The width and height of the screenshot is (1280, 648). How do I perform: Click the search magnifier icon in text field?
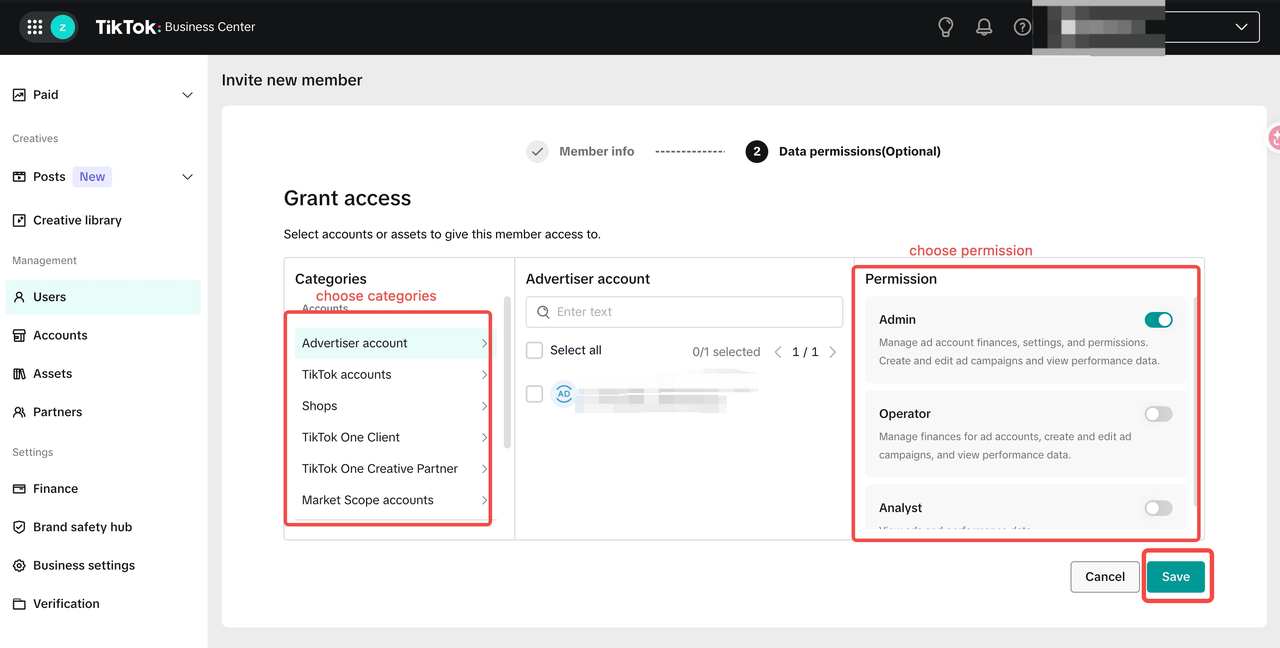(x=544, y=312)
